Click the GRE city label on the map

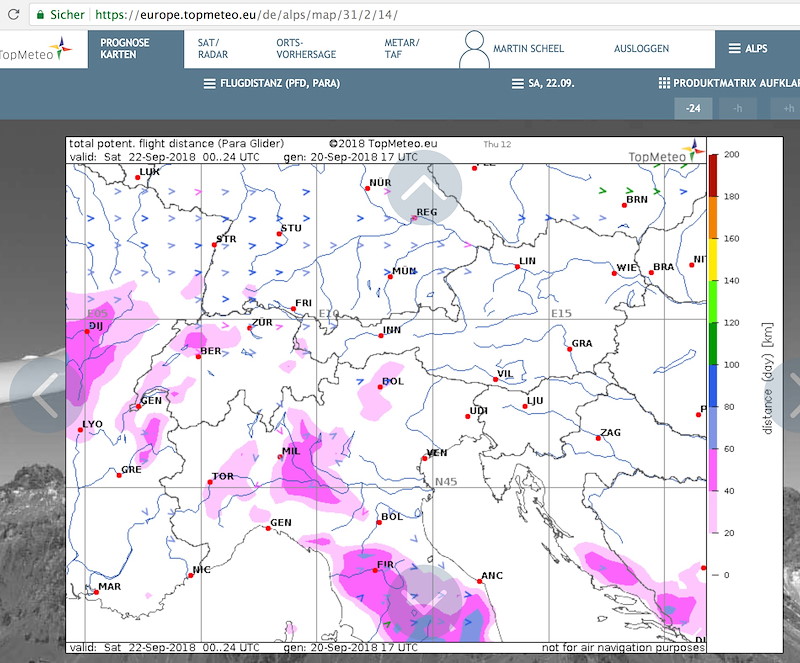pos(132,470)
